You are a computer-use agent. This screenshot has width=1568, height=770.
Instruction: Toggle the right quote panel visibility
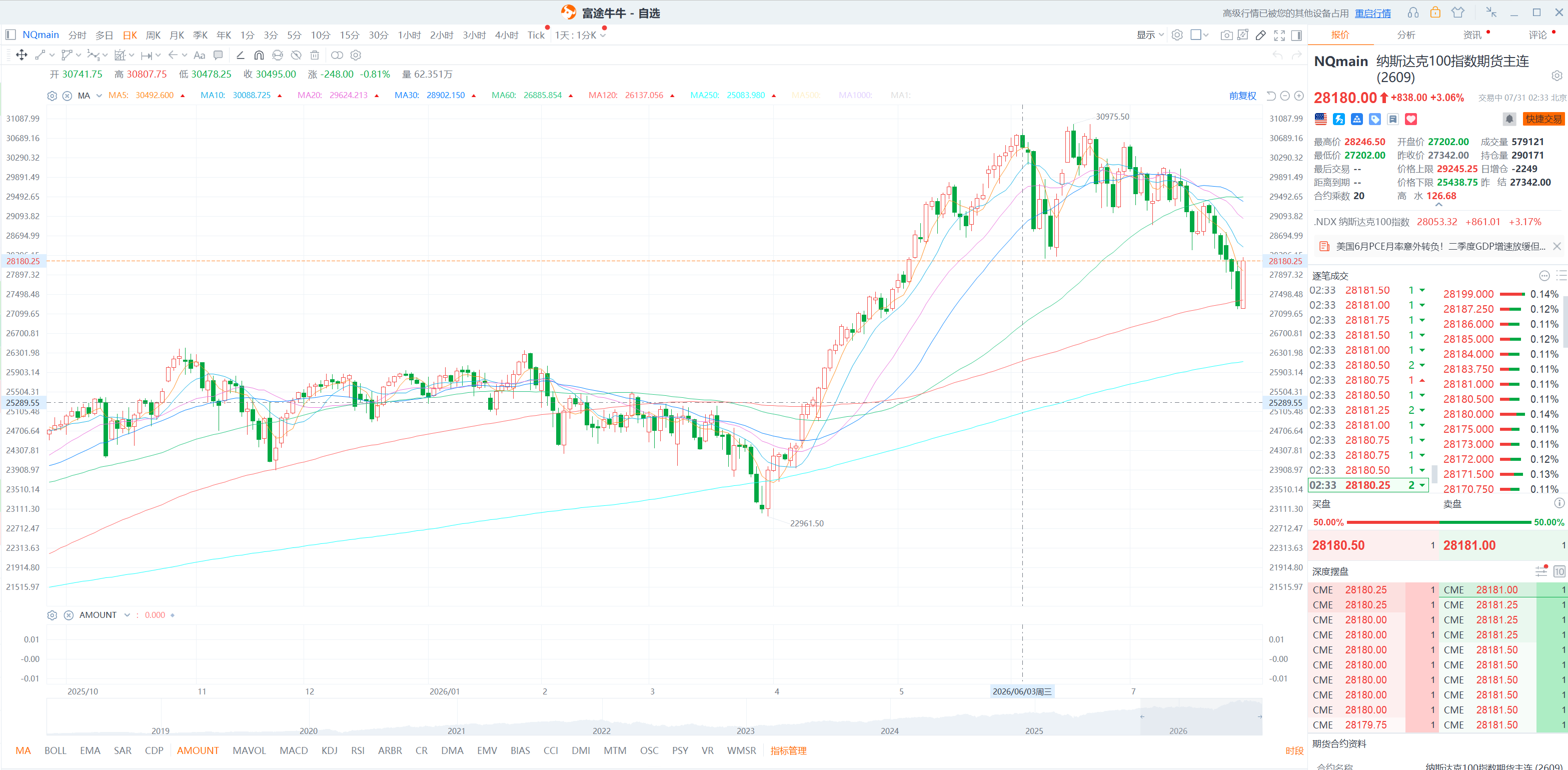click(x=1296, y=36)
